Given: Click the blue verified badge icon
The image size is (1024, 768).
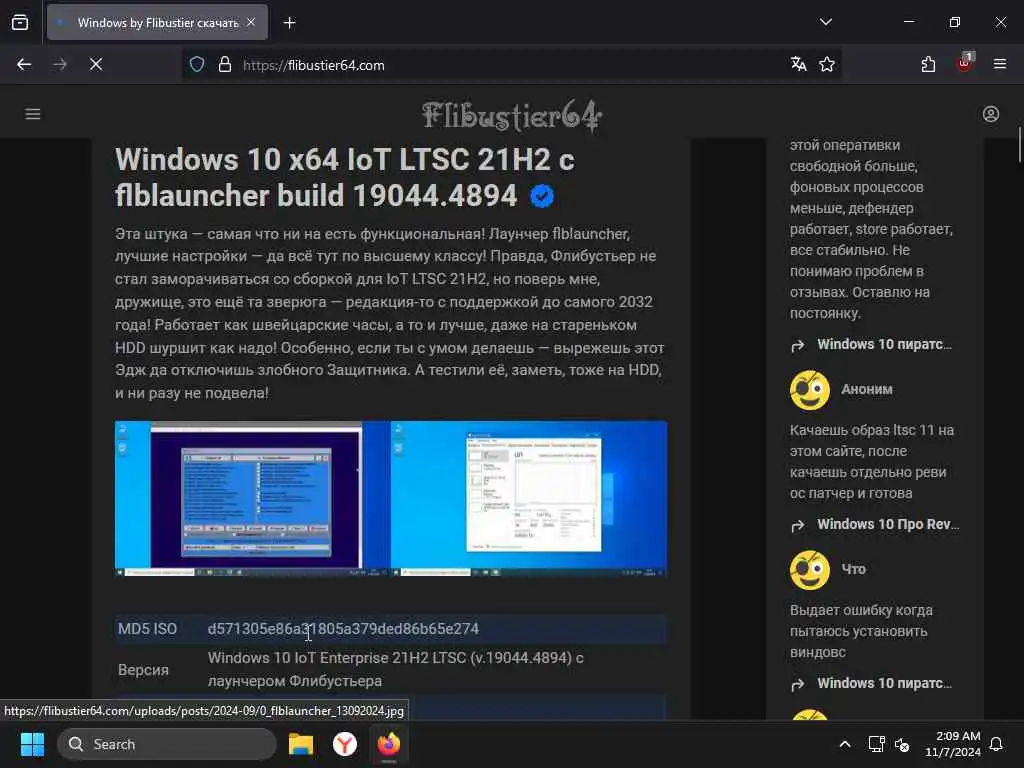Looking at the screenshot, I should coord(542,196).
